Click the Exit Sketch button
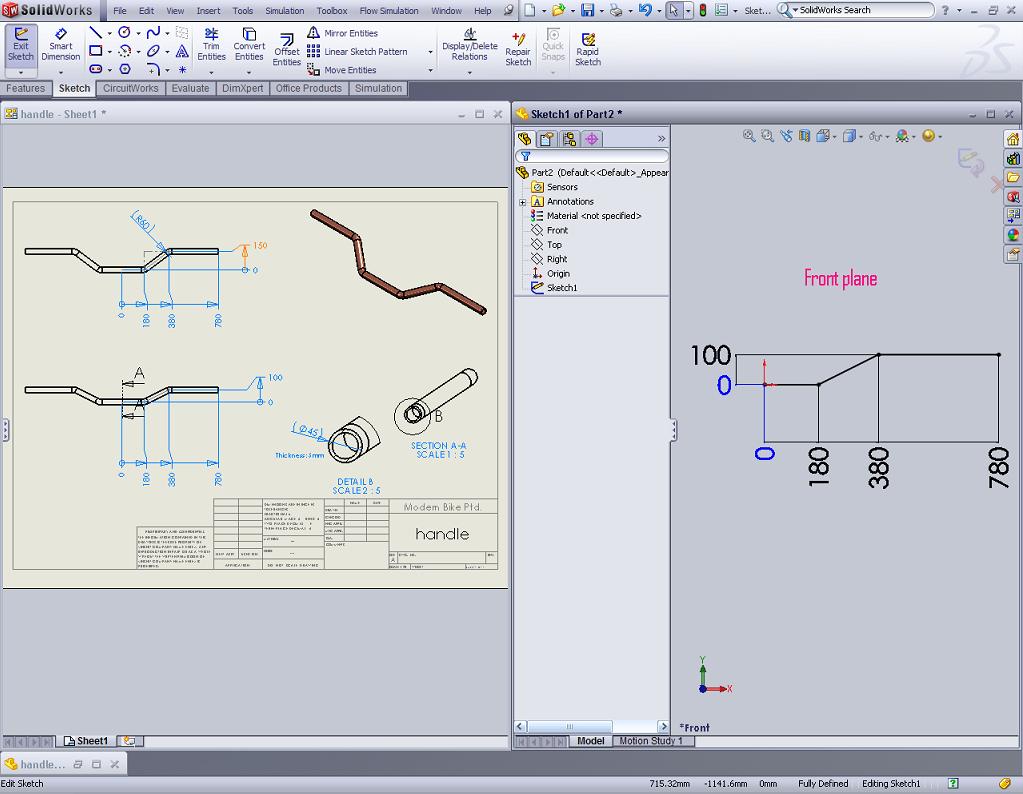The image size is (1023, 794). pos(21,44)
